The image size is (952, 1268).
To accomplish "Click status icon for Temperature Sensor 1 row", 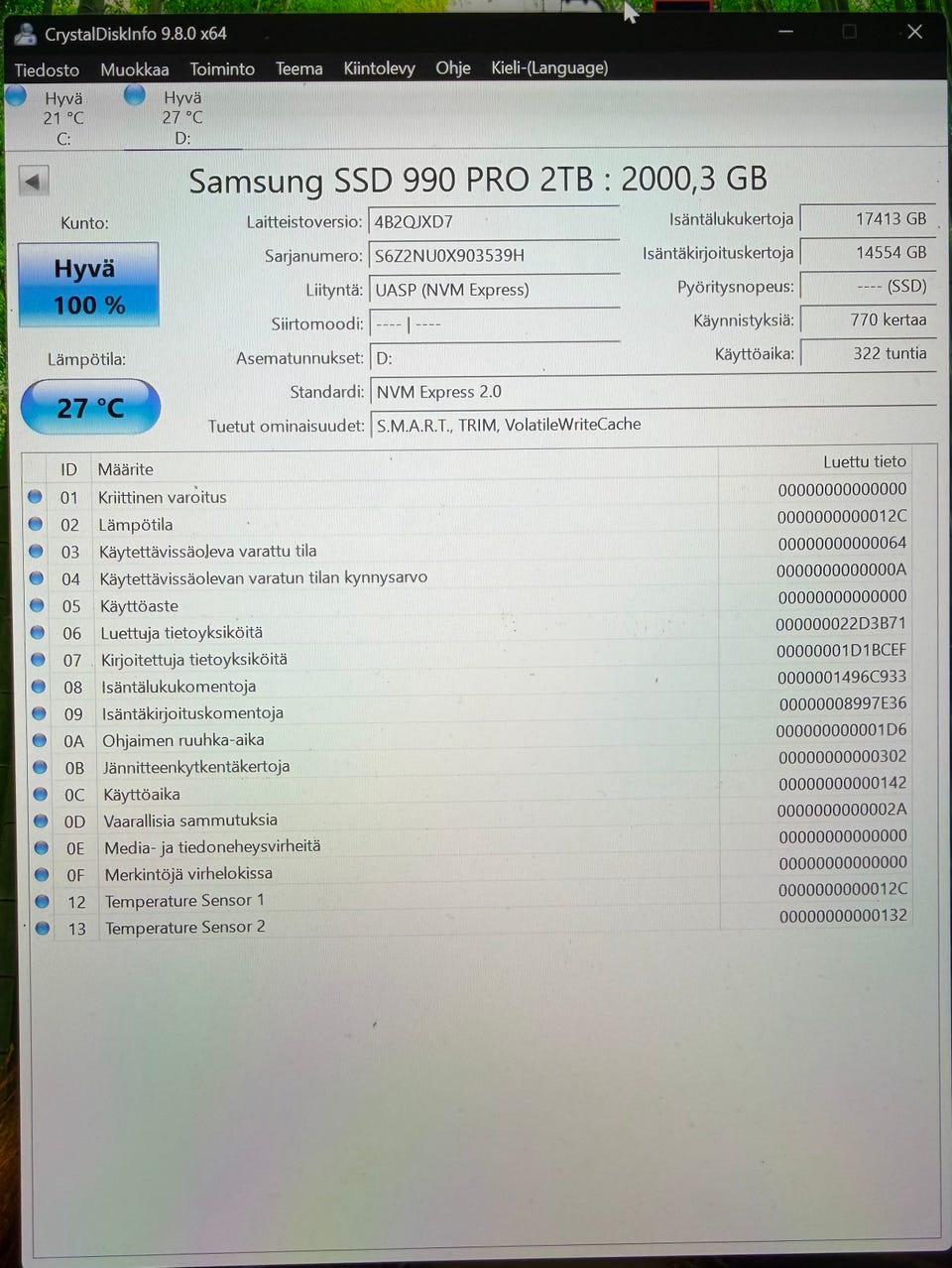I will coord(42,901).
